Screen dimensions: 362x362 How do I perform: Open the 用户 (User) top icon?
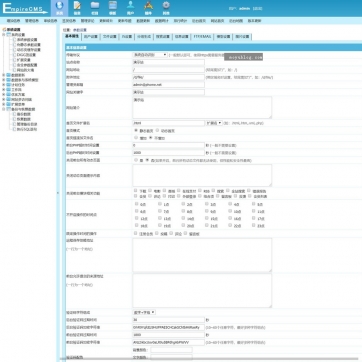tap(130, 8)
